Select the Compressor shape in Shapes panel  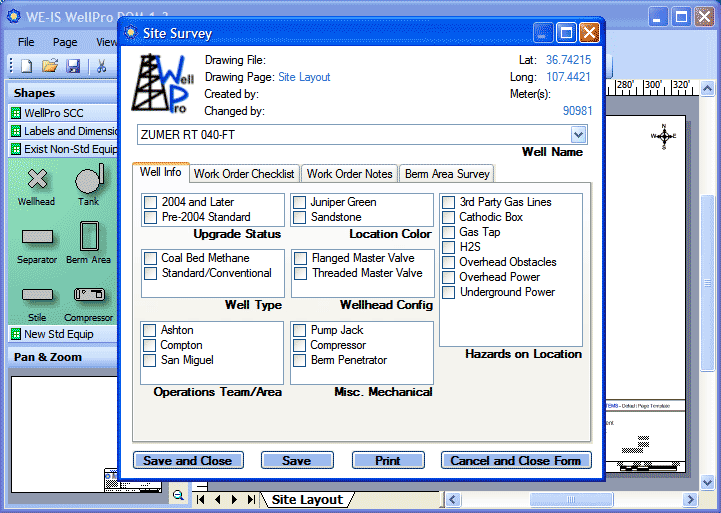(x=89, y=295)
